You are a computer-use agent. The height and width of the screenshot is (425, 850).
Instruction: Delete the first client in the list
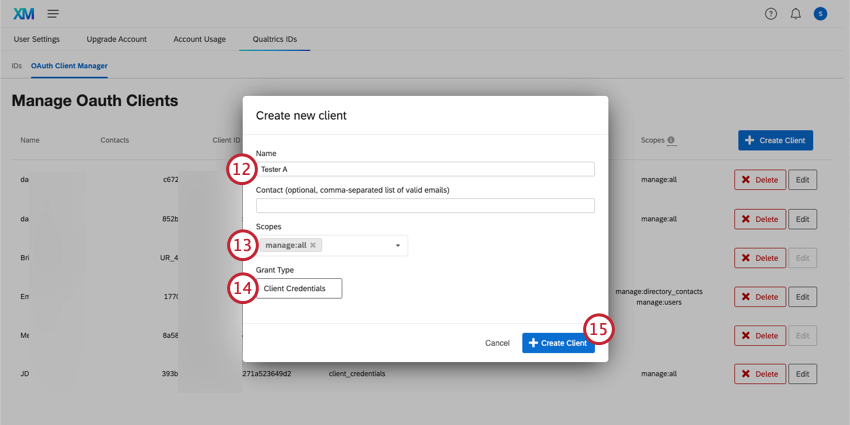[x=760, y=180]
